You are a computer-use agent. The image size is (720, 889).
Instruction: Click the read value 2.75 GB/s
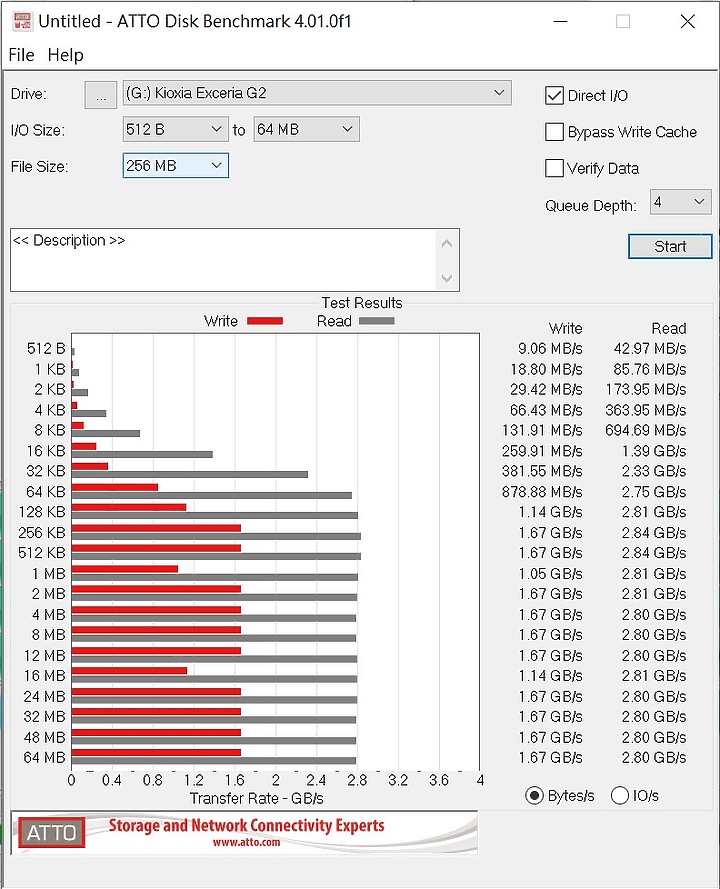654,492
